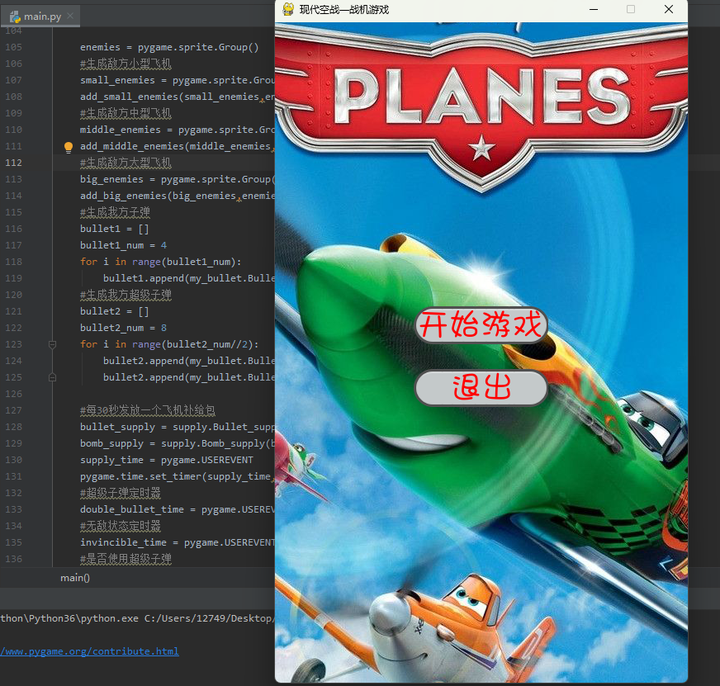The width and height of the screenshot is (720, 686).
Task: Click line number 136 in gutter
Action: [14, 559]
